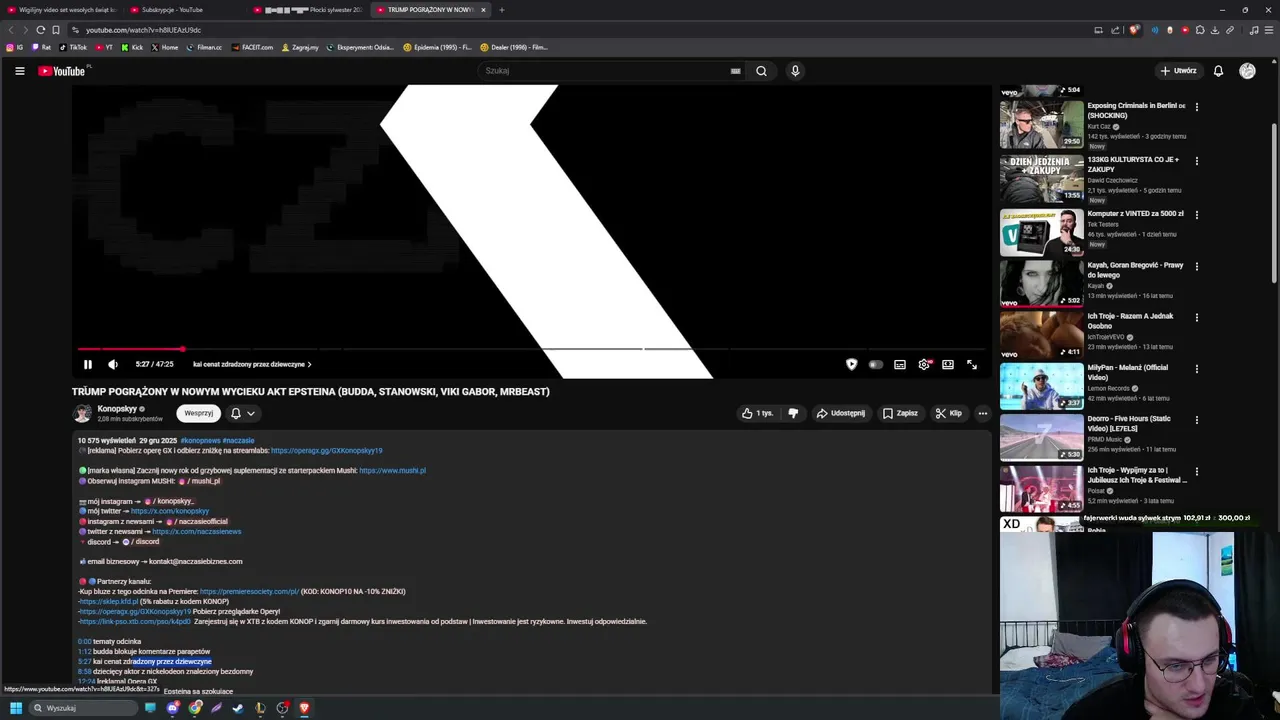
Task: Reload the page in browser toolbar
Action: (x=40, y=30)
